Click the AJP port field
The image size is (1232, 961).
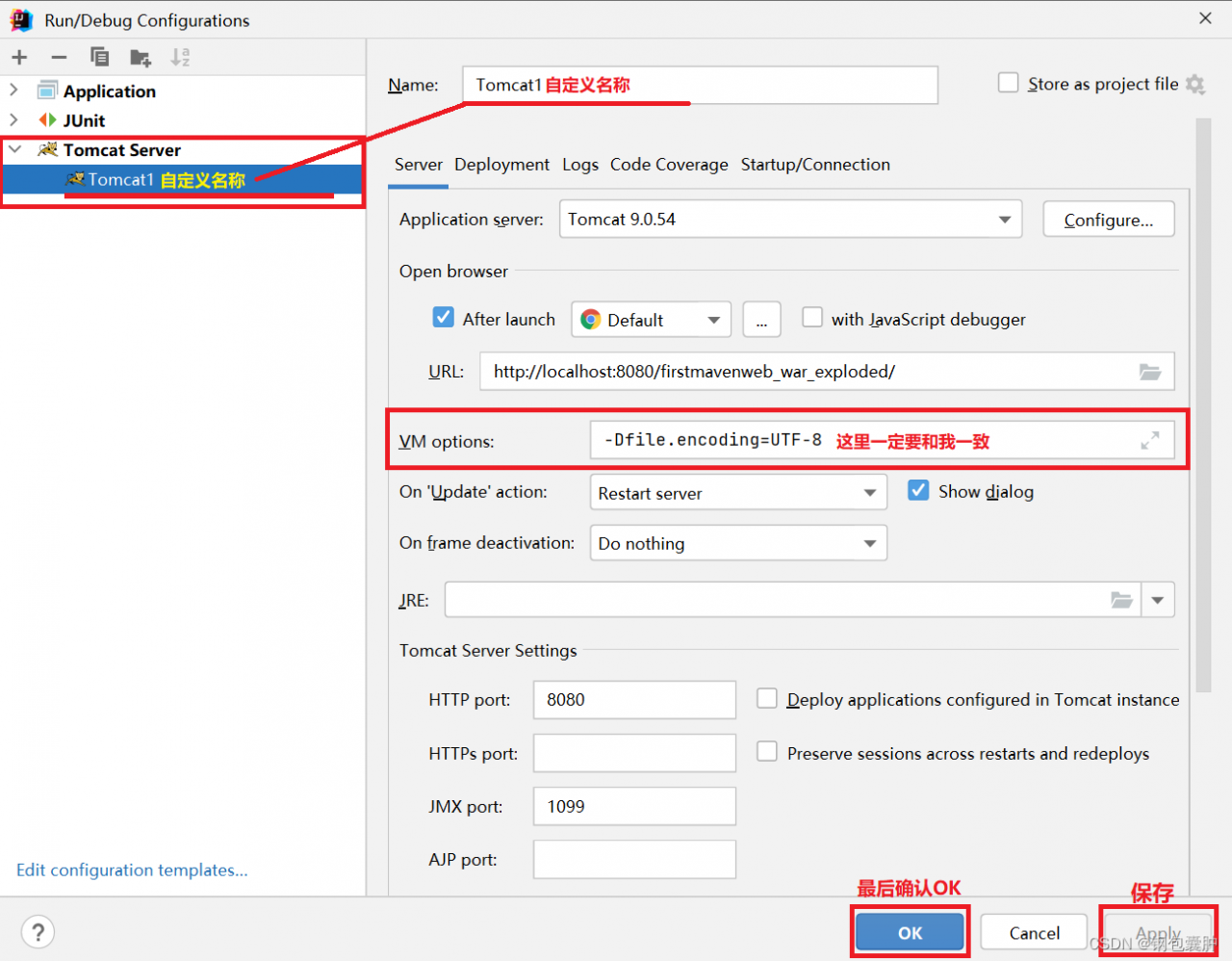tap(634, 859)
